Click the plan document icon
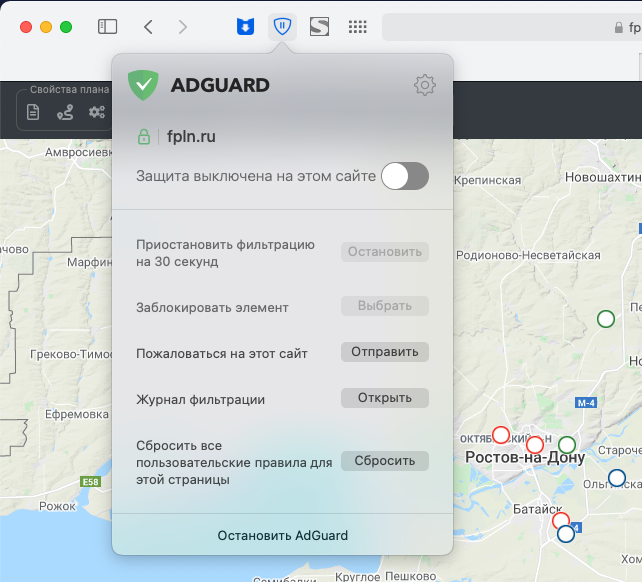 coord(33,112)
